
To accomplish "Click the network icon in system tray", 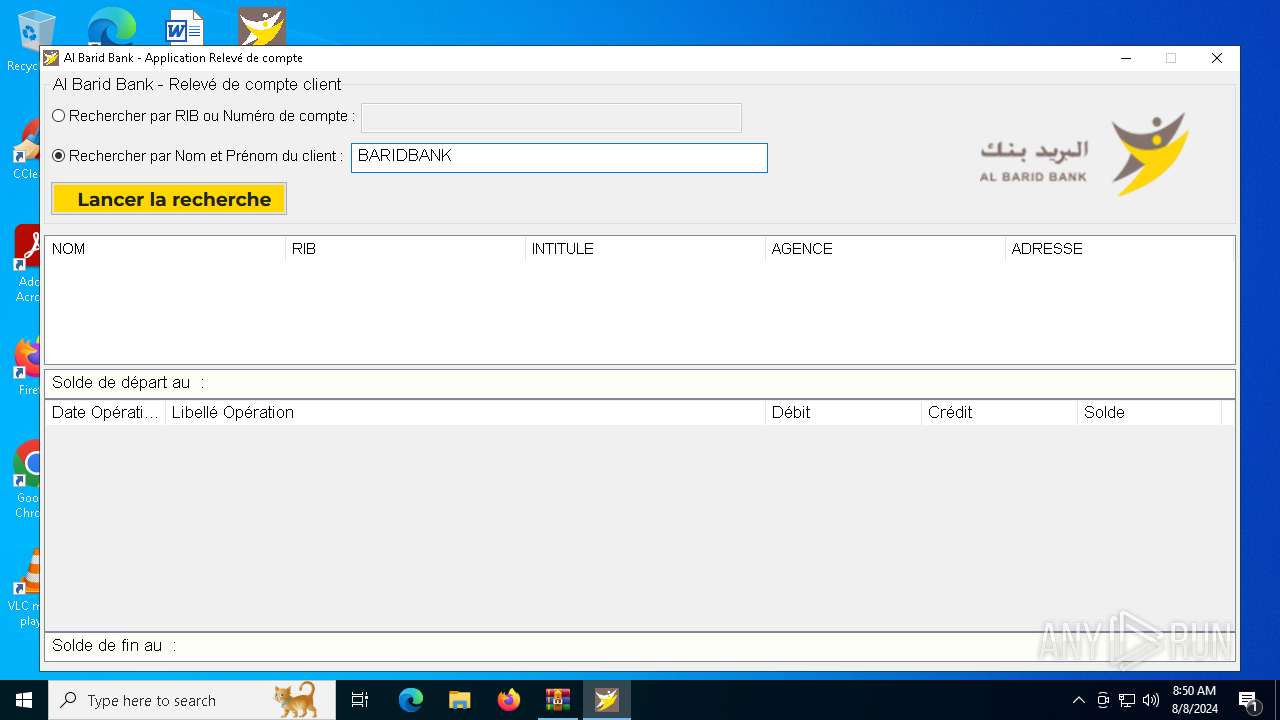I will point(1127,700).
